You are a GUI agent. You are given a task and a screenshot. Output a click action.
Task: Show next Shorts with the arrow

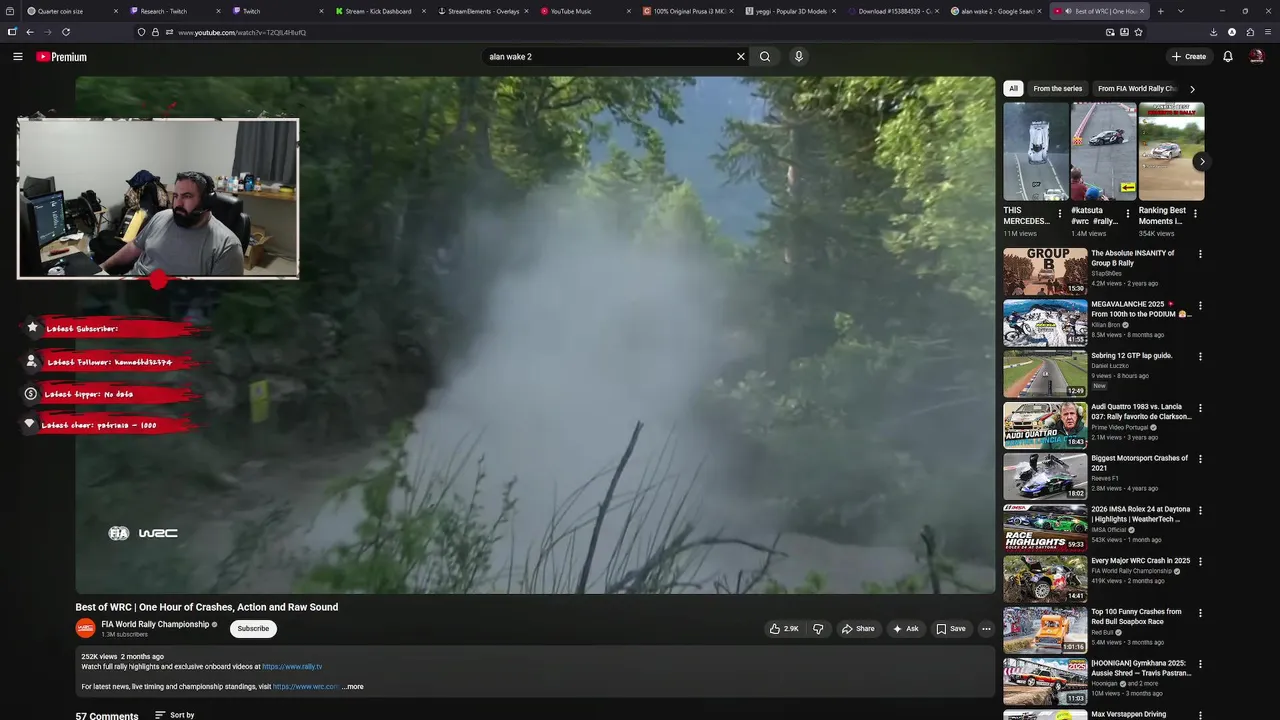click(x=1202, y=161)
